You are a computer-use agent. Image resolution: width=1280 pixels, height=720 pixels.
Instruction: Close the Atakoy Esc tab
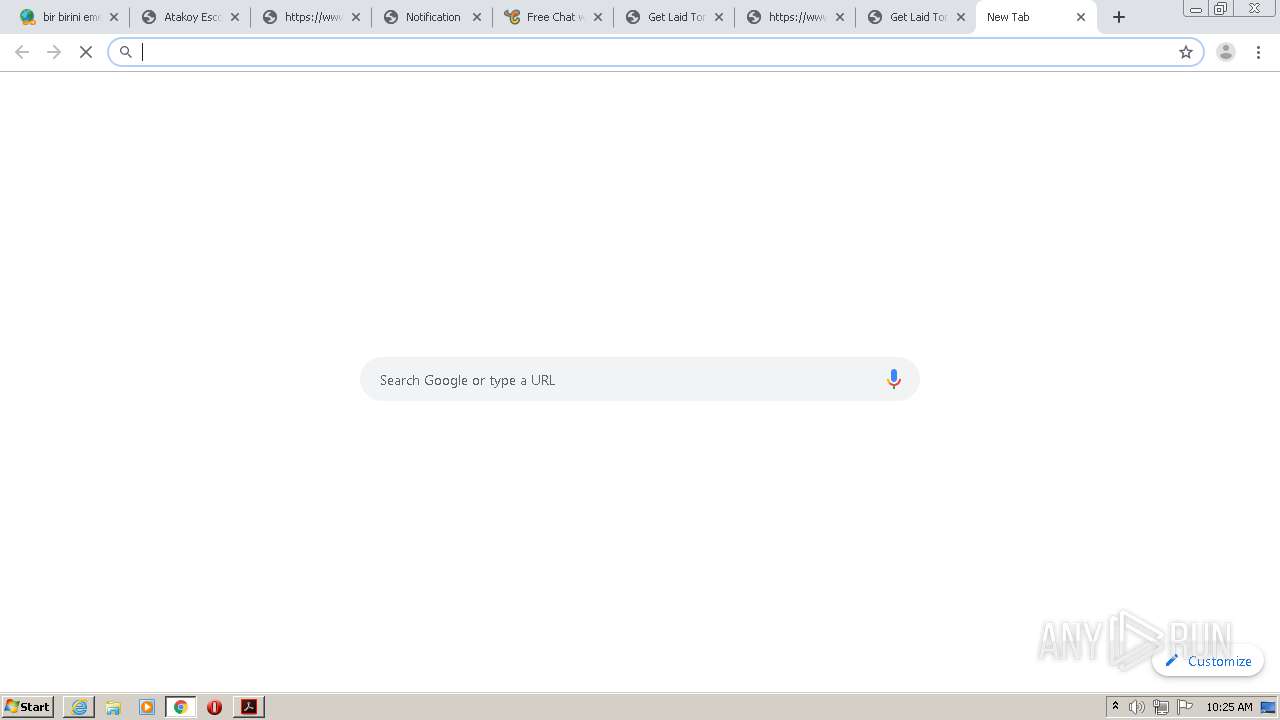235,17
